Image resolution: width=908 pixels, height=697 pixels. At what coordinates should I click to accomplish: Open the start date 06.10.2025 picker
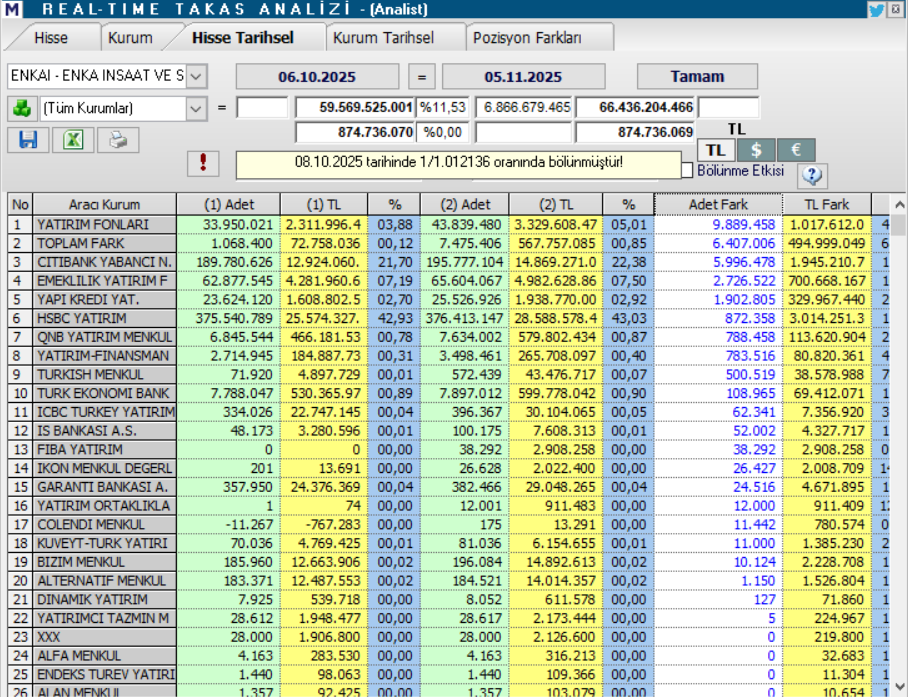pos(317,76)
